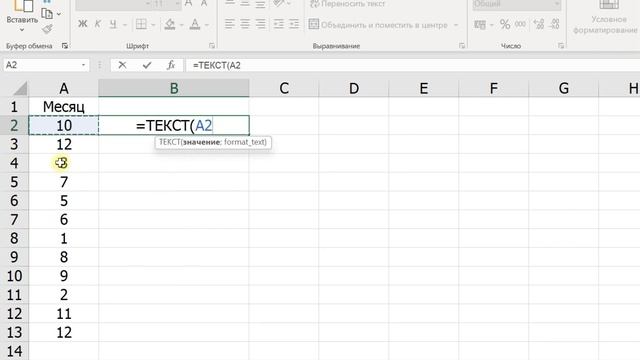The image size is (640, 360).
Task: Apply the font color letter A
Action: (195, 24)
